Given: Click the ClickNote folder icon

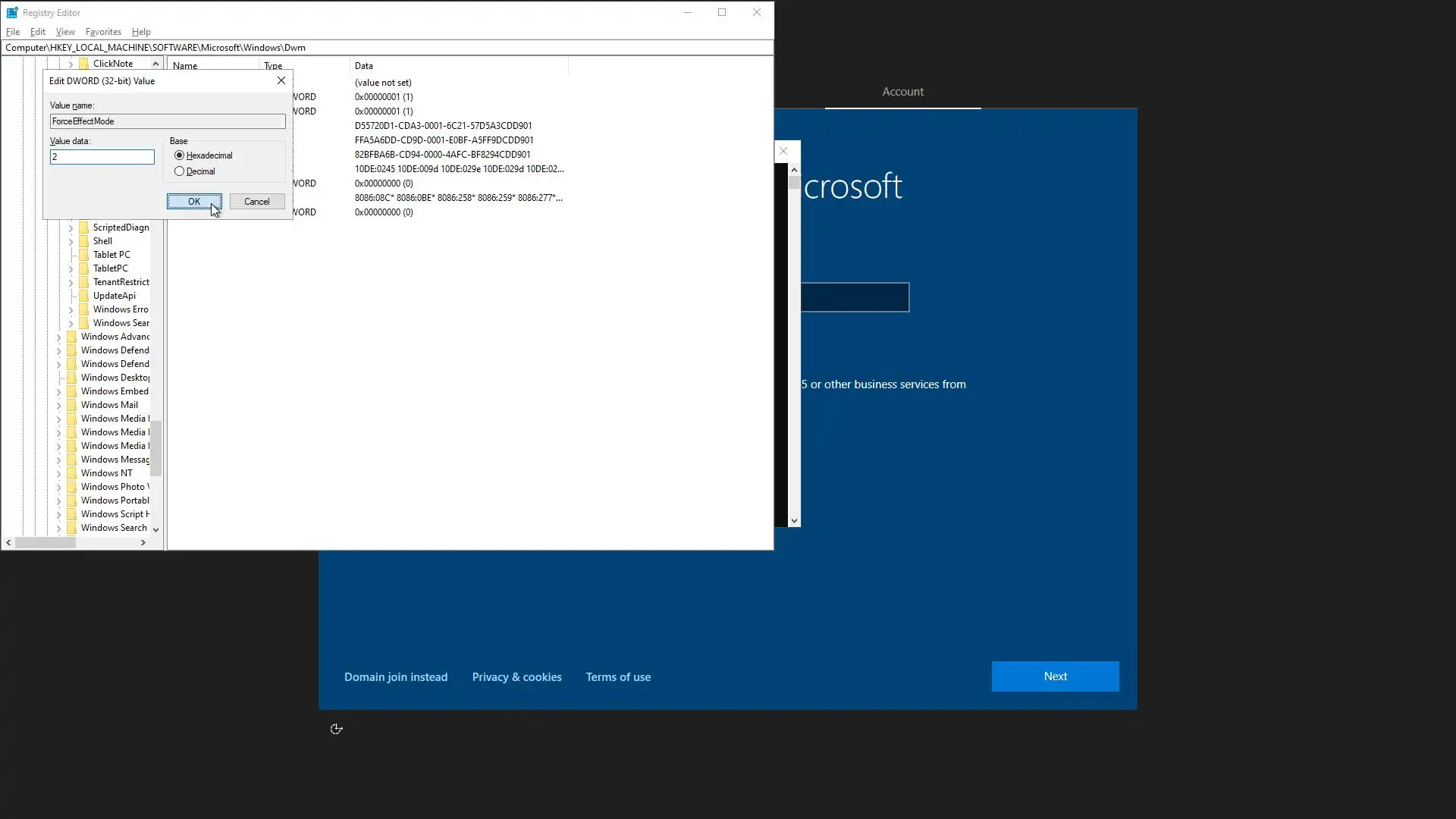Looking at the screenshot, I should pos(84,64).
